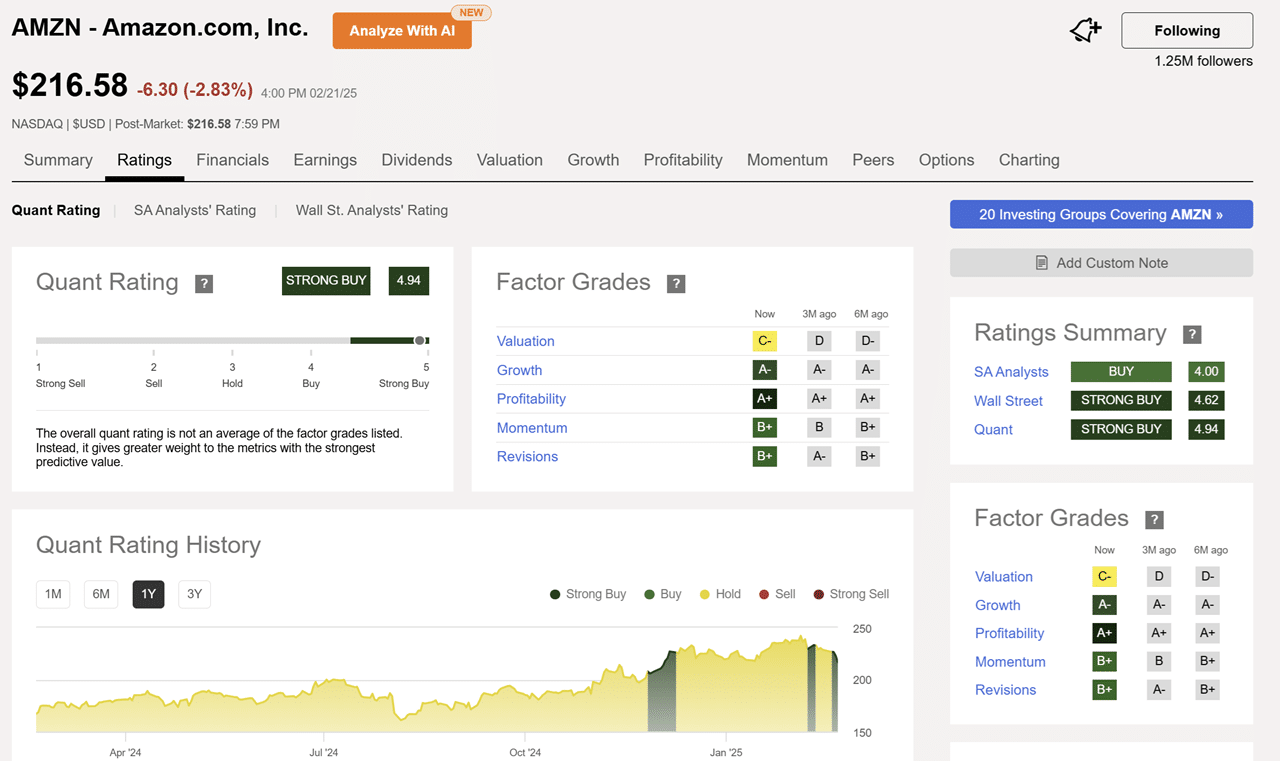Go to the Charting tab
The width and height of the screenshot is (1280, 761).
(1029, 160)
